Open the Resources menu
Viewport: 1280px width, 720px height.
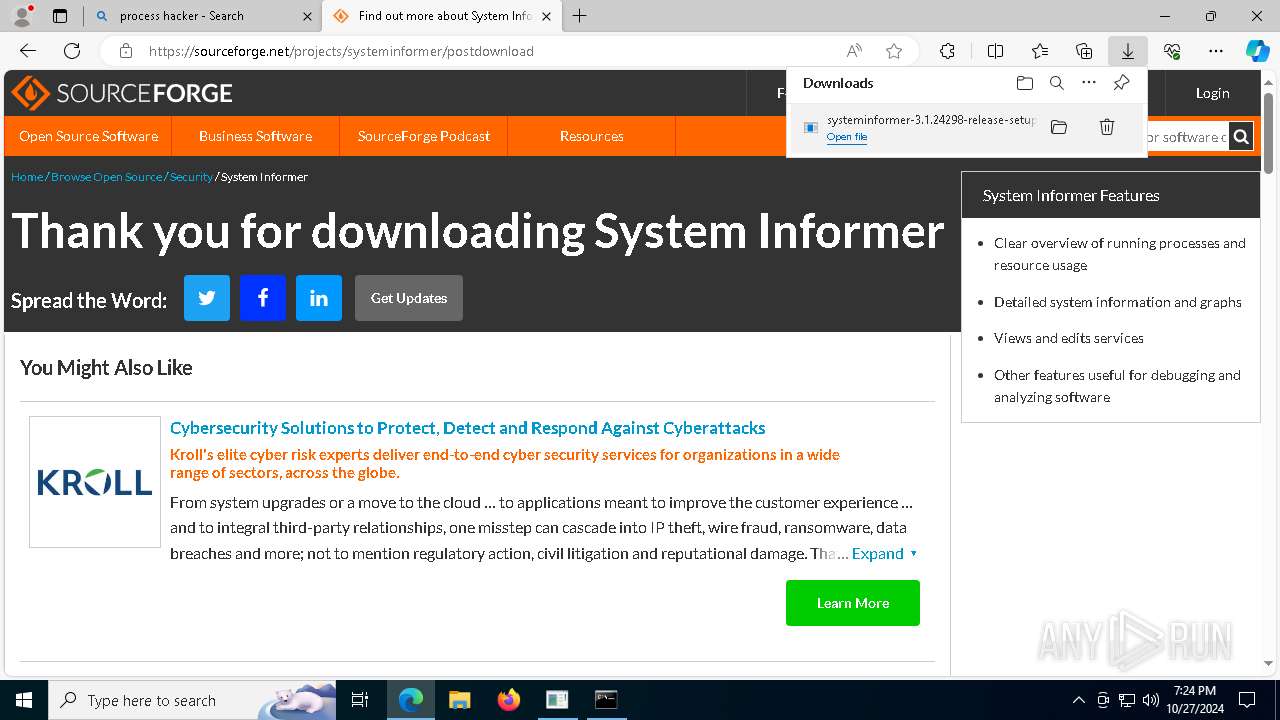coord(592,136)
